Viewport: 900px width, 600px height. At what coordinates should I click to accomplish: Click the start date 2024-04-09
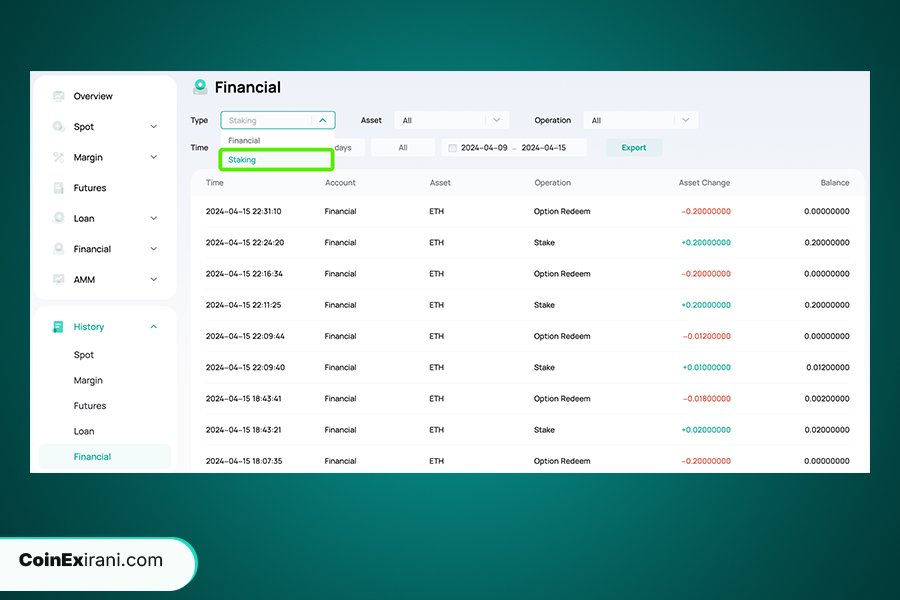[x=484, y=148]
